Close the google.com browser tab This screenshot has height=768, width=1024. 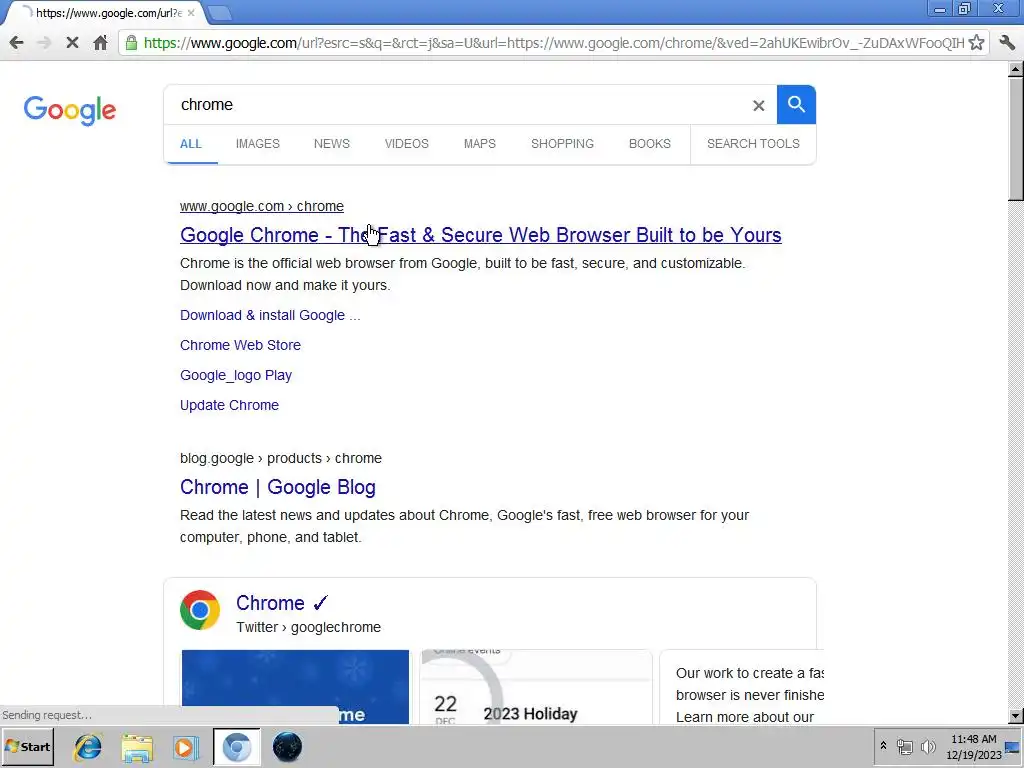191,12
